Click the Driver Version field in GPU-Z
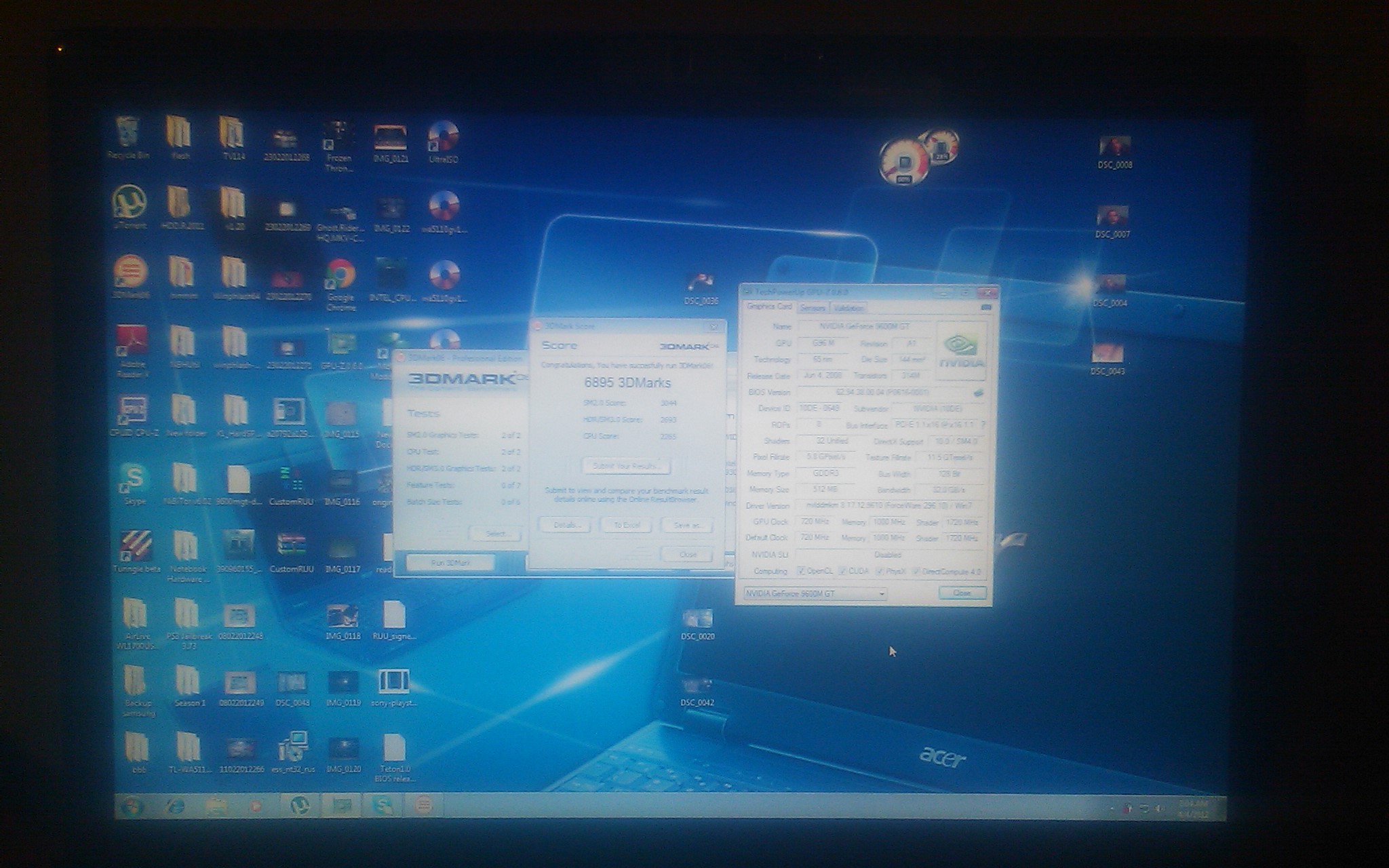 888,506
